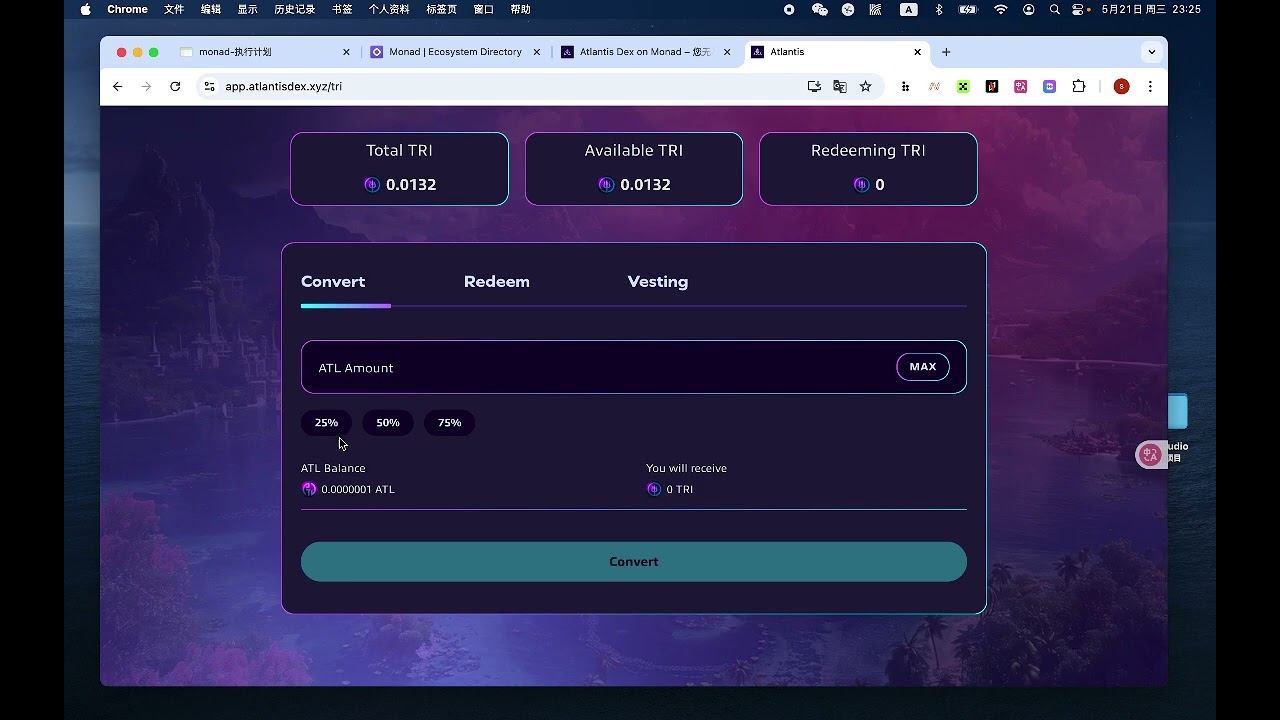The image size is (1280, 720).
Task: Close the monad-执行计划 tab
Action: 347,52
